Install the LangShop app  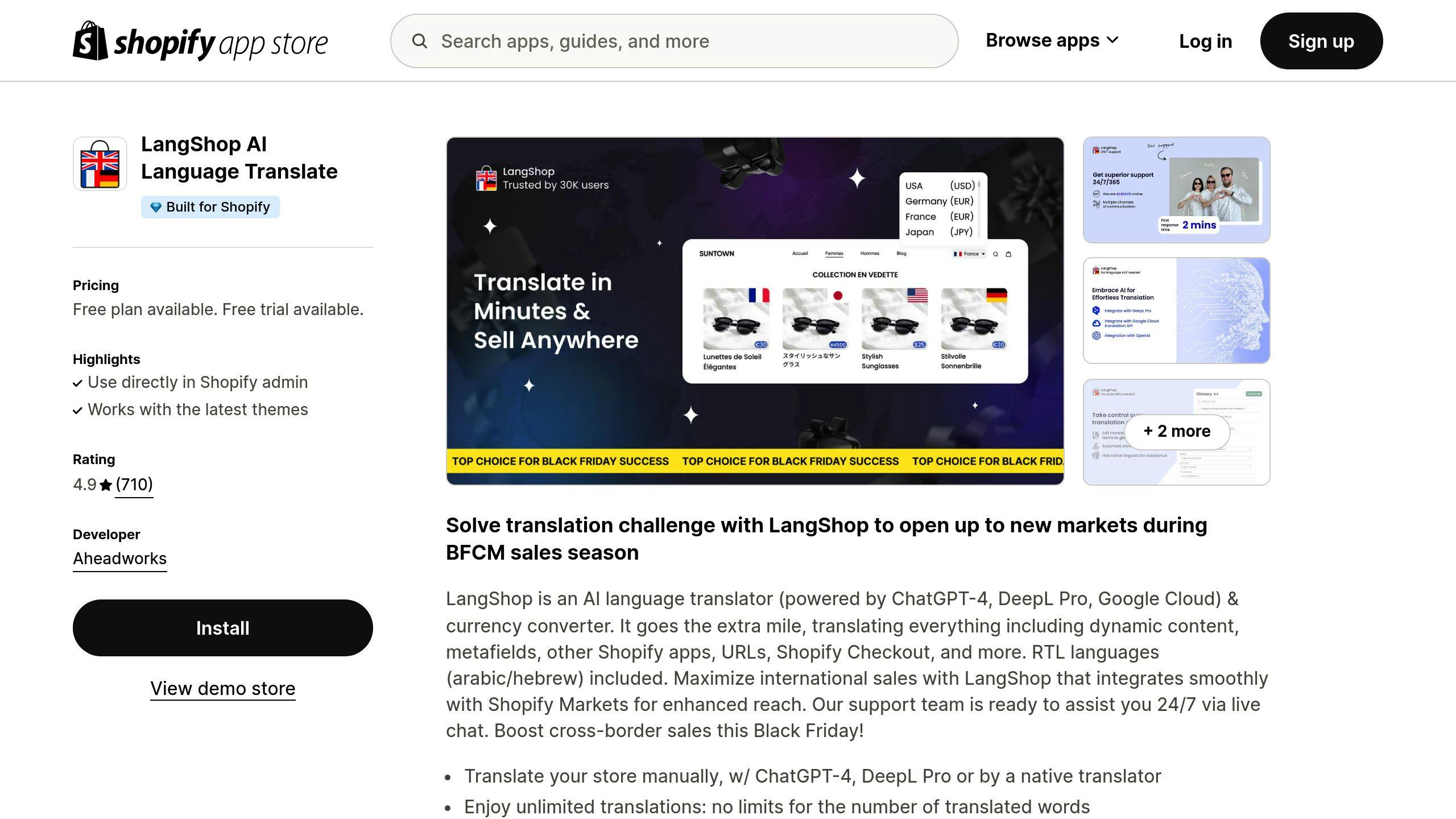pos(223,628)
